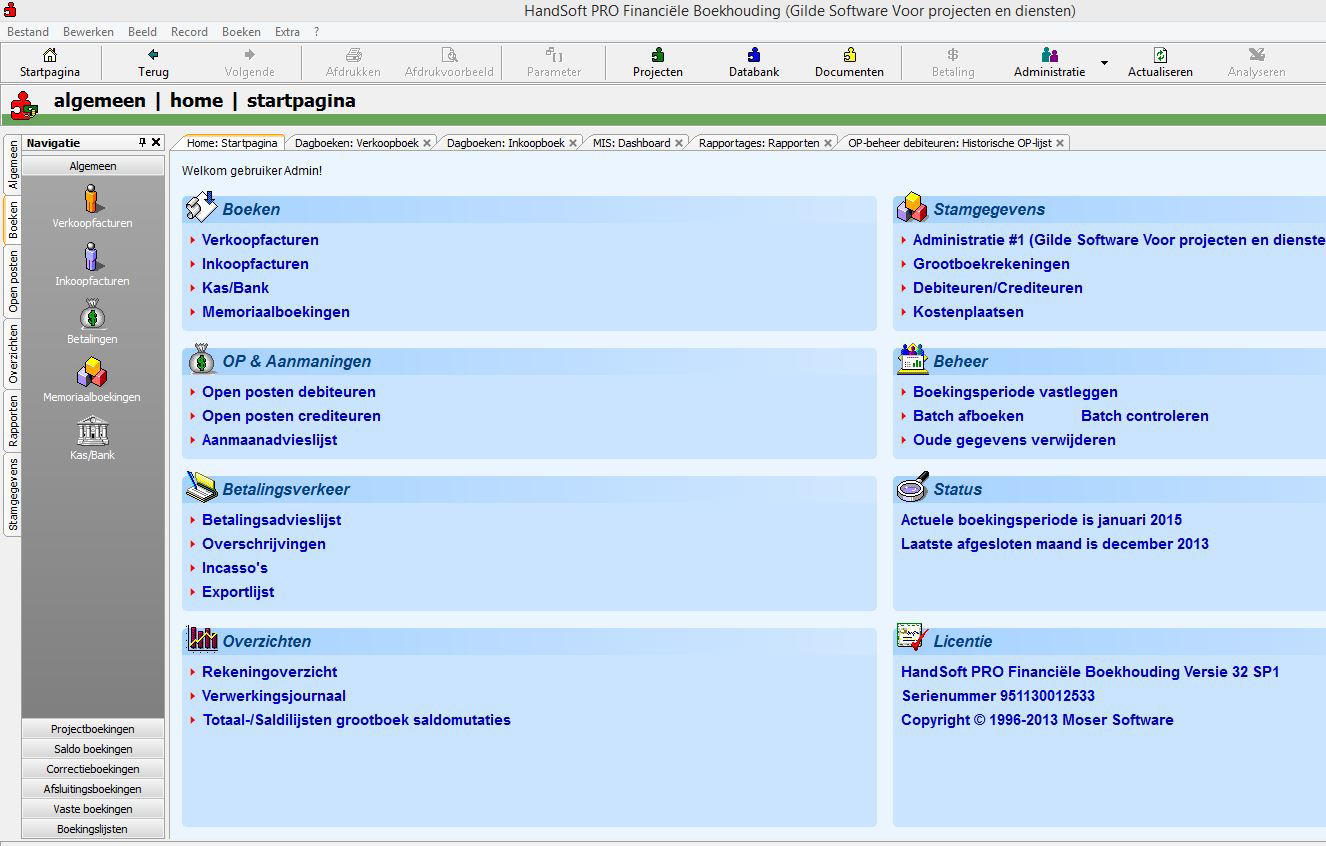Click the Status magnifier icon

pos(912,486)
